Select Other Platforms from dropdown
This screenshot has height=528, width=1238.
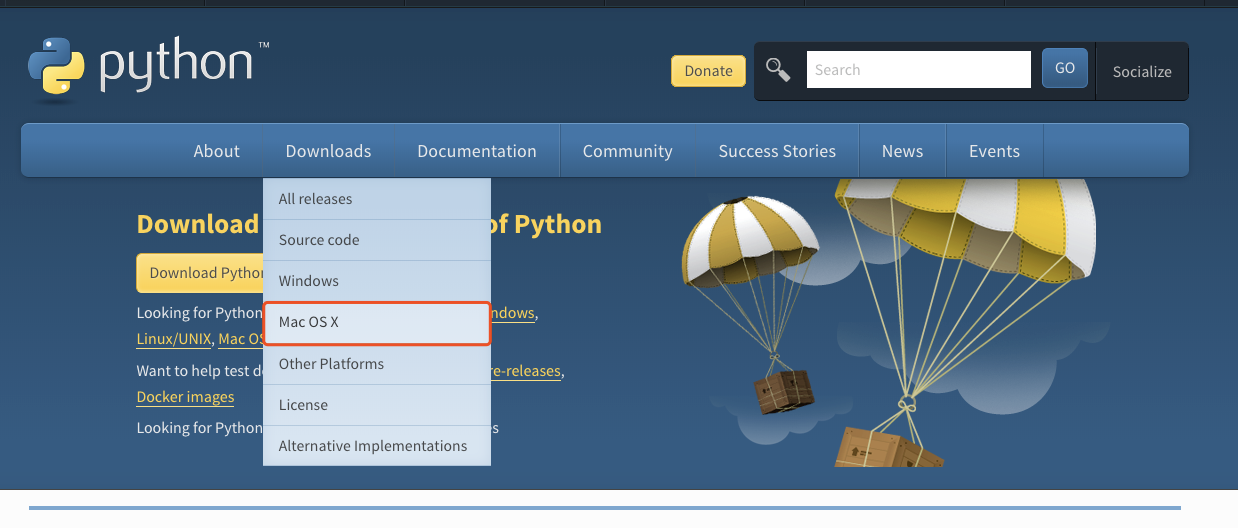[x=377, y=364]
